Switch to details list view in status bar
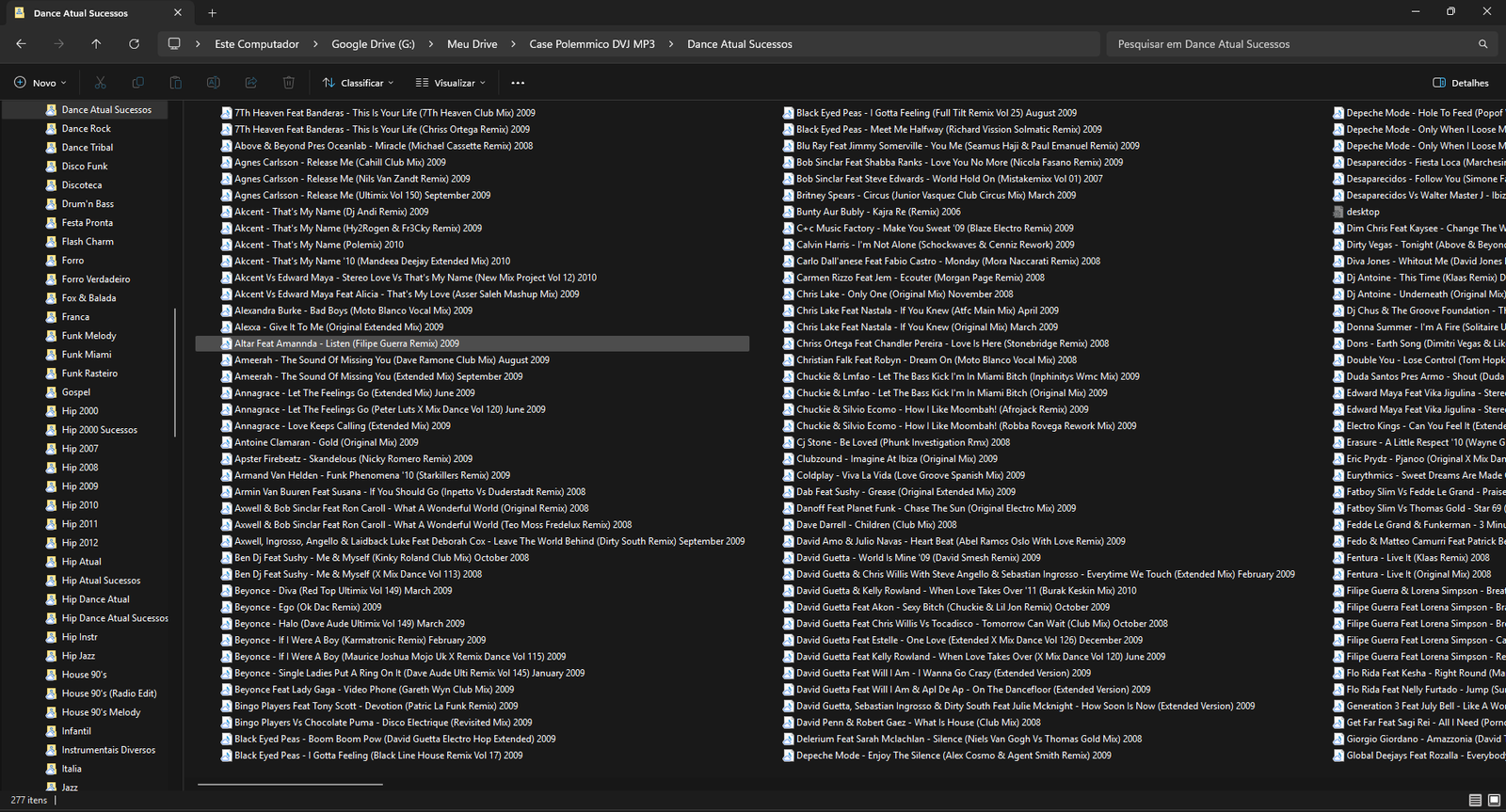 pyautogui.click(x=1475, y=801)
